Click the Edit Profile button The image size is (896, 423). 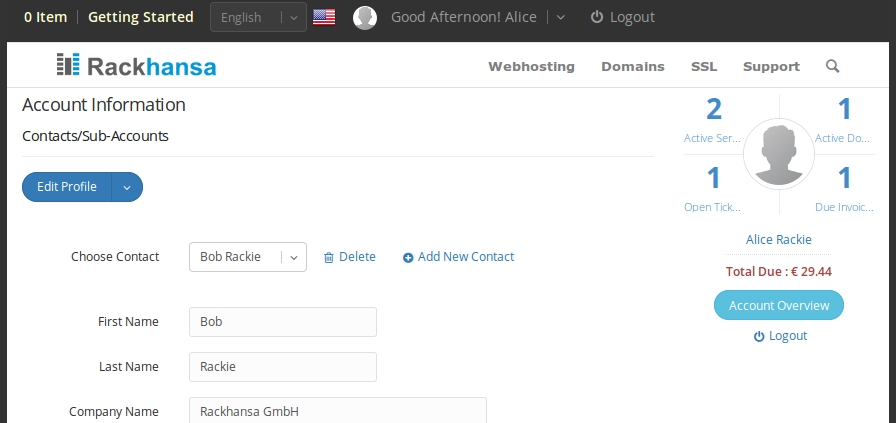coord(67,187)
